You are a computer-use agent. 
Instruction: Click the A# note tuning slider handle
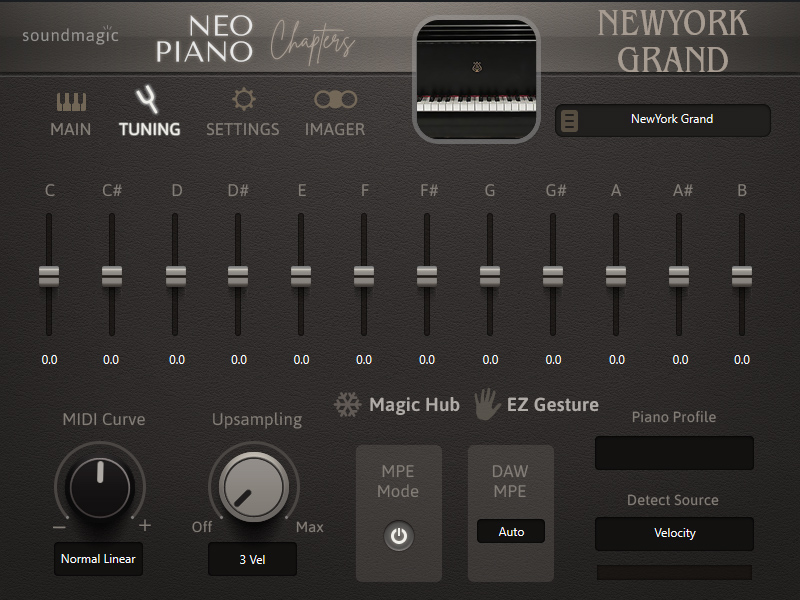pyautogui.click(x=679, y=276)
